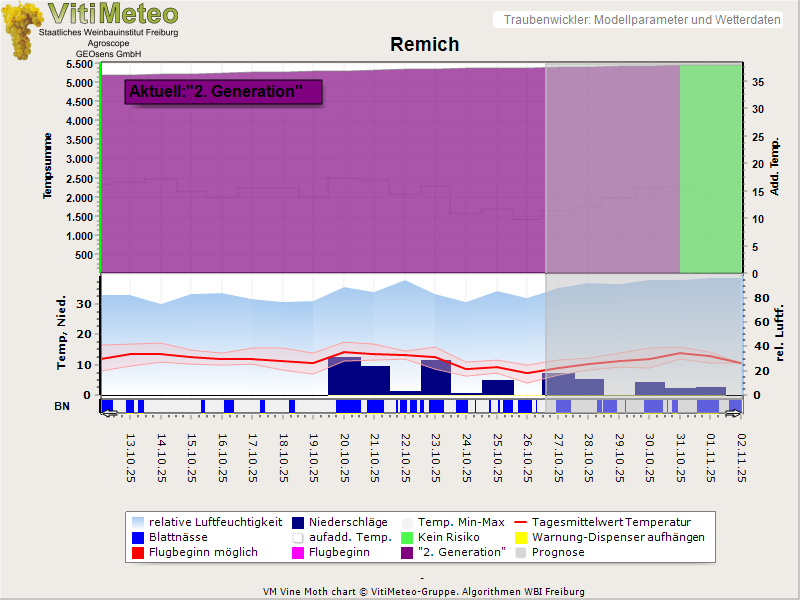This screenshot has height=600, width=800.
Task: Click the VitiMeteo grape logo
Action: click(20, 30)
